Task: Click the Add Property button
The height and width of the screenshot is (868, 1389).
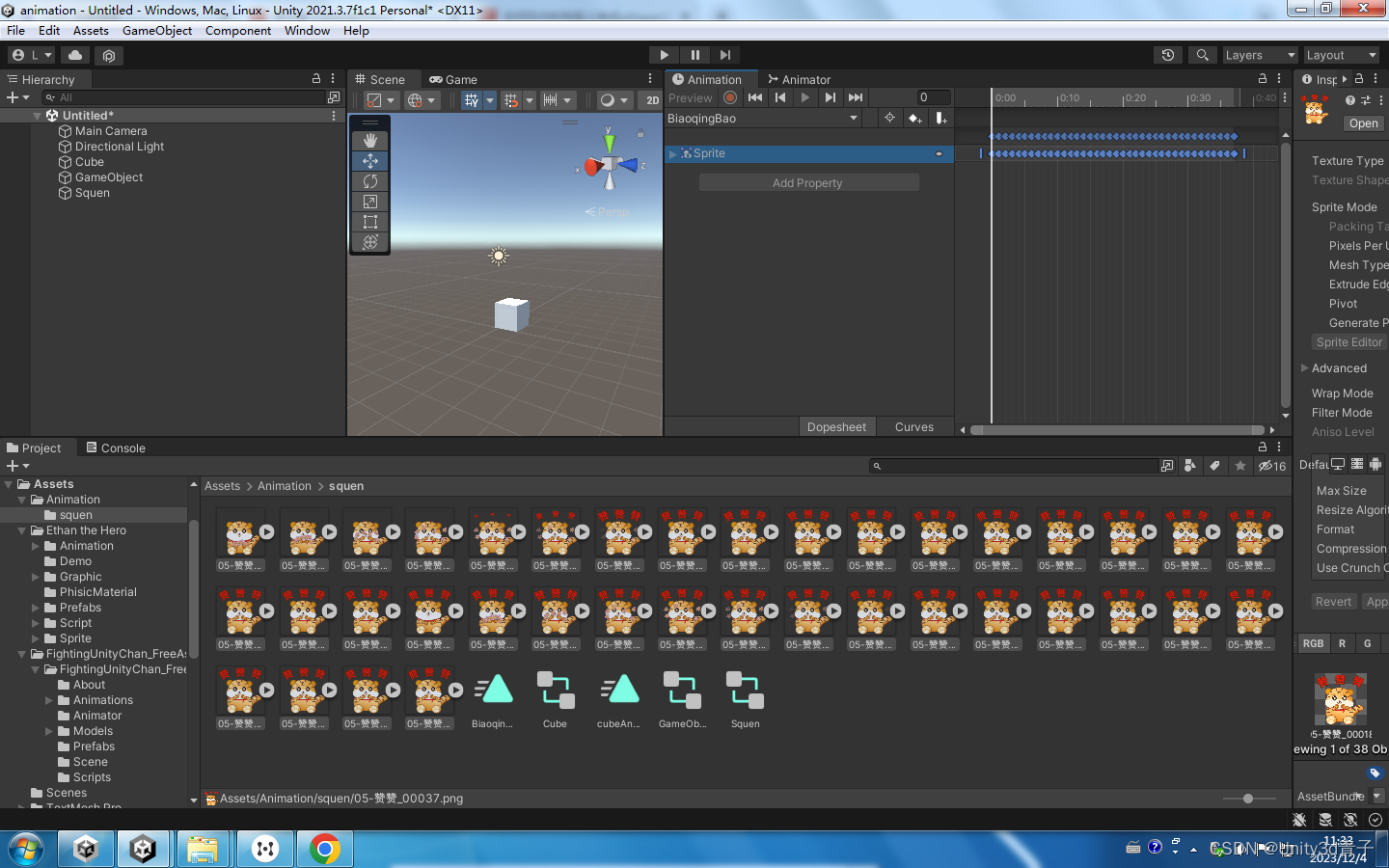Action: 808,182
